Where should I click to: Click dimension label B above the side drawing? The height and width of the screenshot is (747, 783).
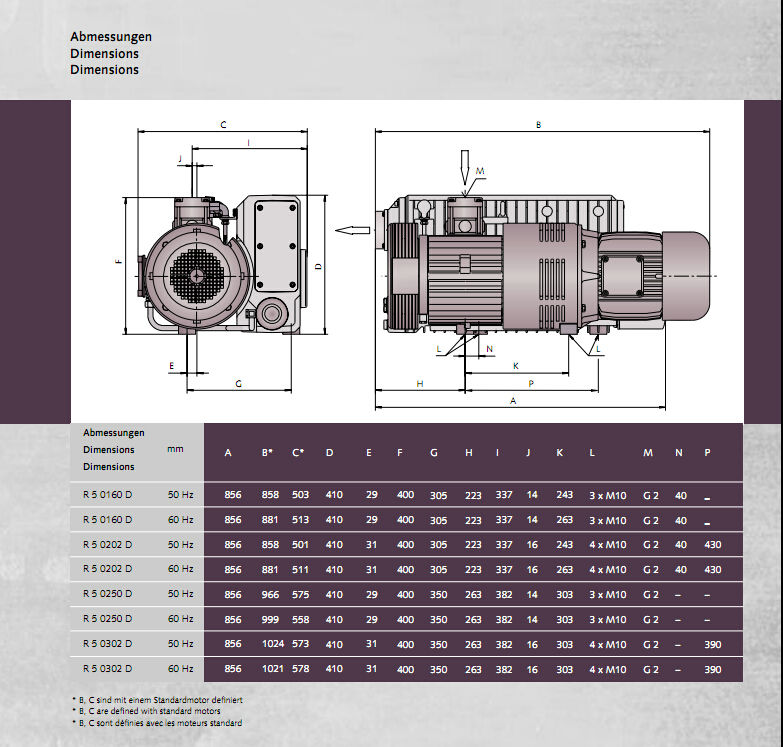pyautogui.click(x=538, y=125)
